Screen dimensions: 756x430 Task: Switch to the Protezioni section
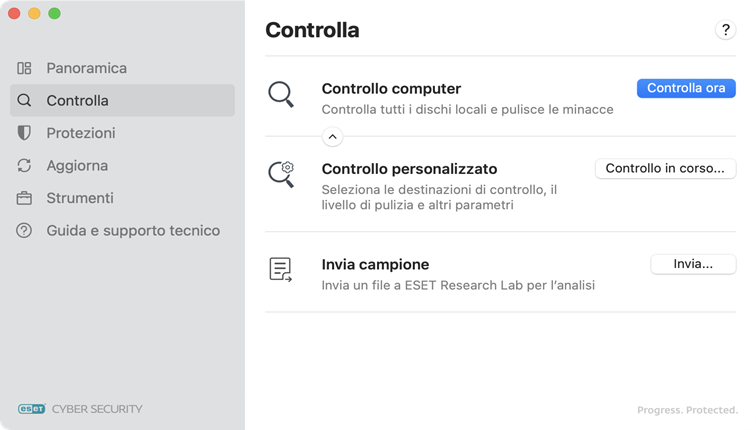(x=81, y=133)
